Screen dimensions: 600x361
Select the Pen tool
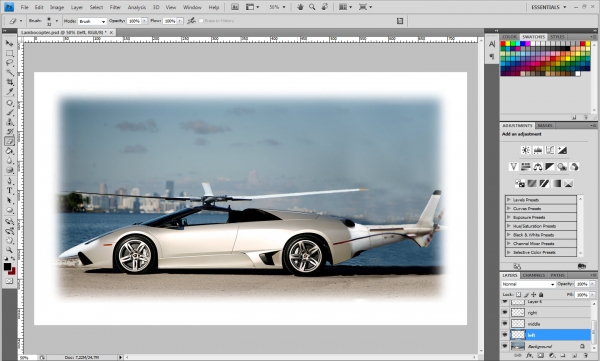click(x=9, y=181)
